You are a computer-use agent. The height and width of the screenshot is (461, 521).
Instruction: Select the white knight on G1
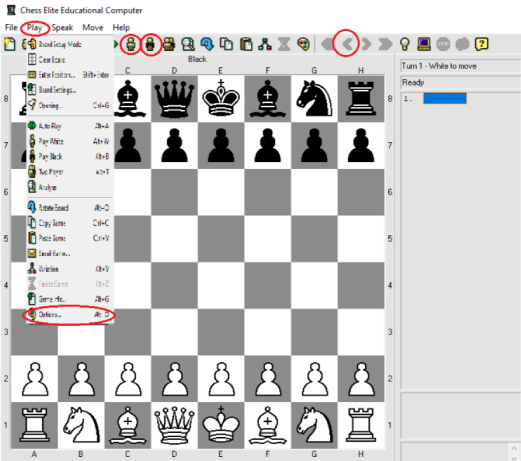[314, 426]
